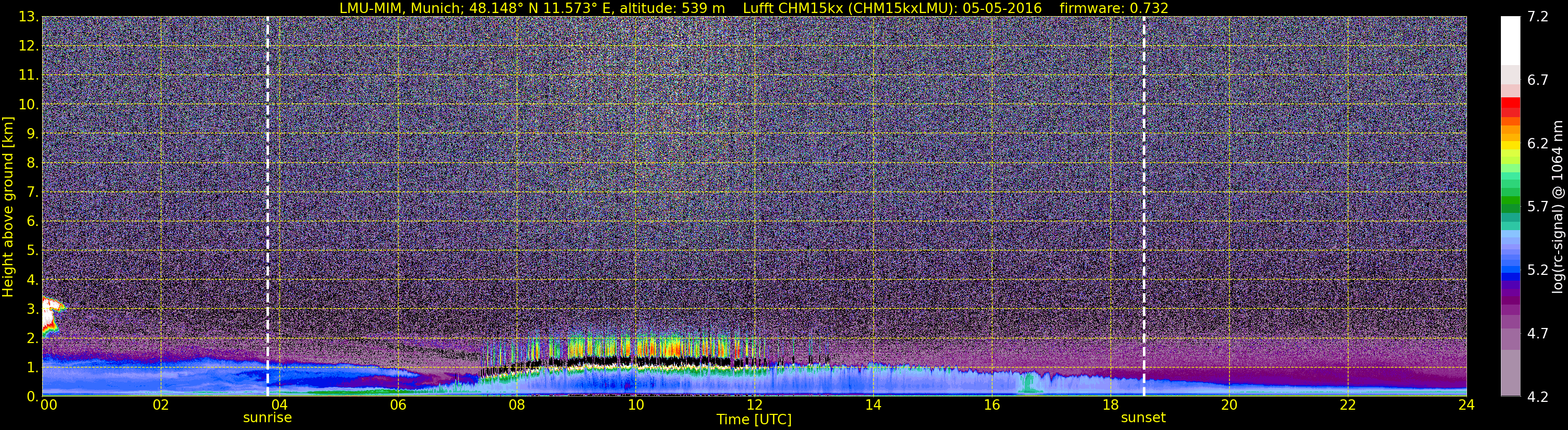Click the colorbar tick value 6.7
The width and height of the screenshot is (1568, 430).
coord(1538,80)
